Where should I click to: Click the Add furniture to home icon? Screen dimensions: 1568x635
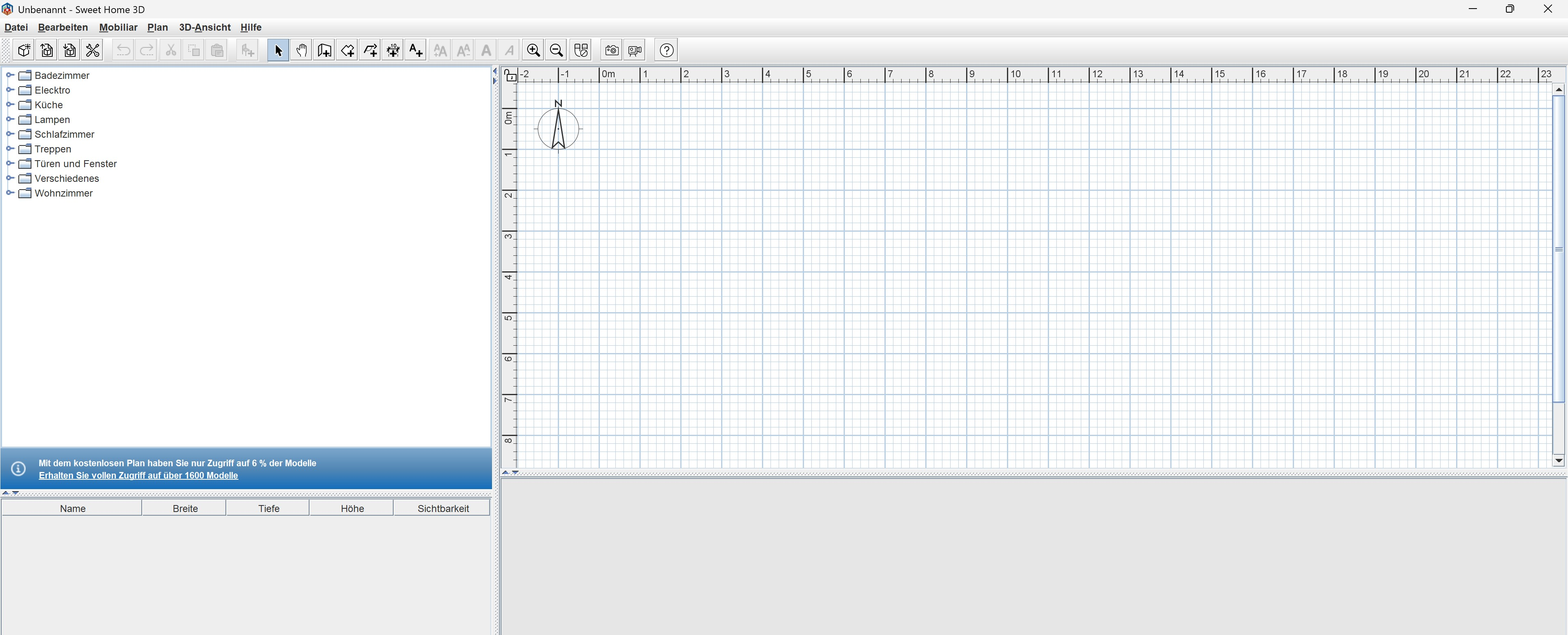click(x=247, y=50)
